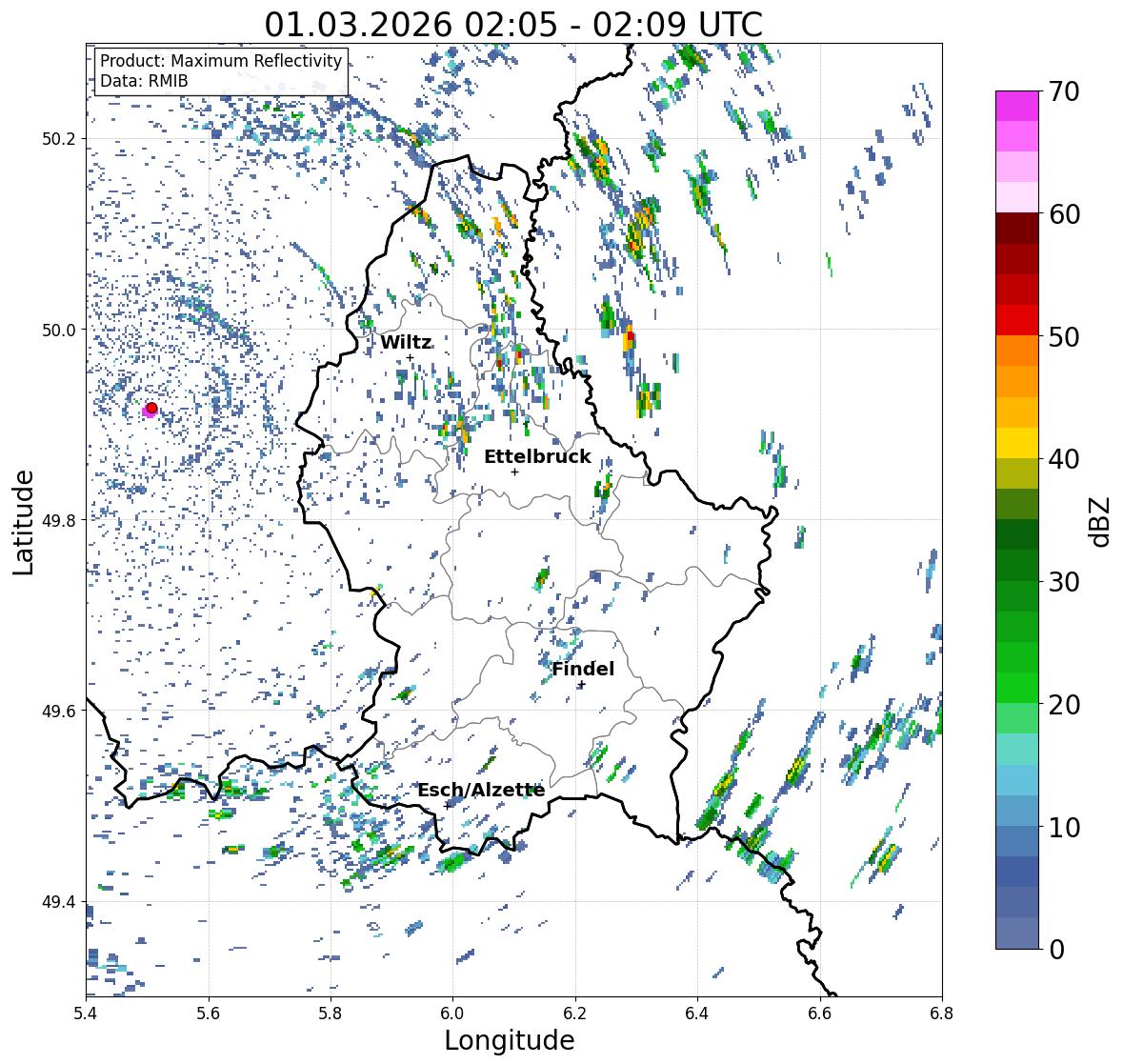The height and width of the screenshot is (1064, 1123).
Task: Click the colorbar tick label 10
Action: pos(1064,827)
